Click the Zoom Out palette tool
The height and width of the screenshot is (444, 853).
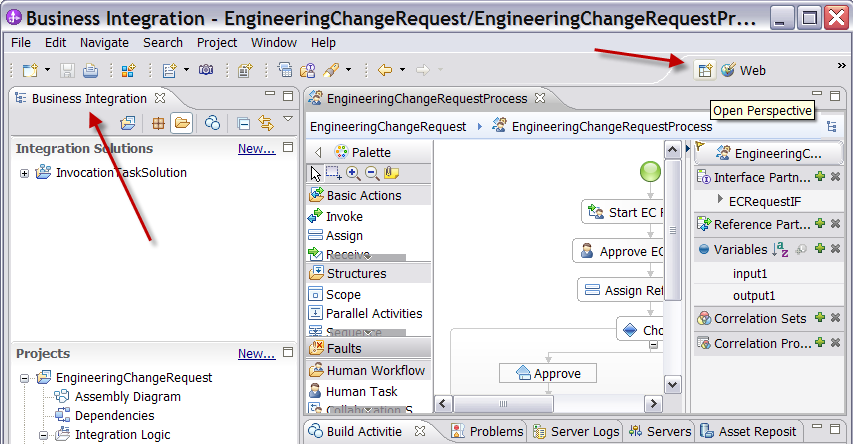(372, 174)
